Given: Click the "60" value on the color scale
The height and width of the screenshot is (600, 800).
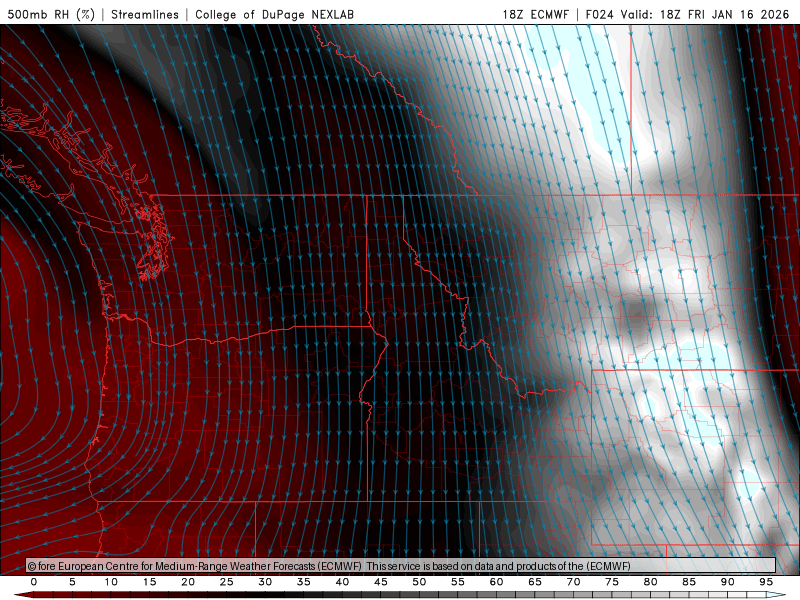Looking at the screenshot, I should pos(496,582).
